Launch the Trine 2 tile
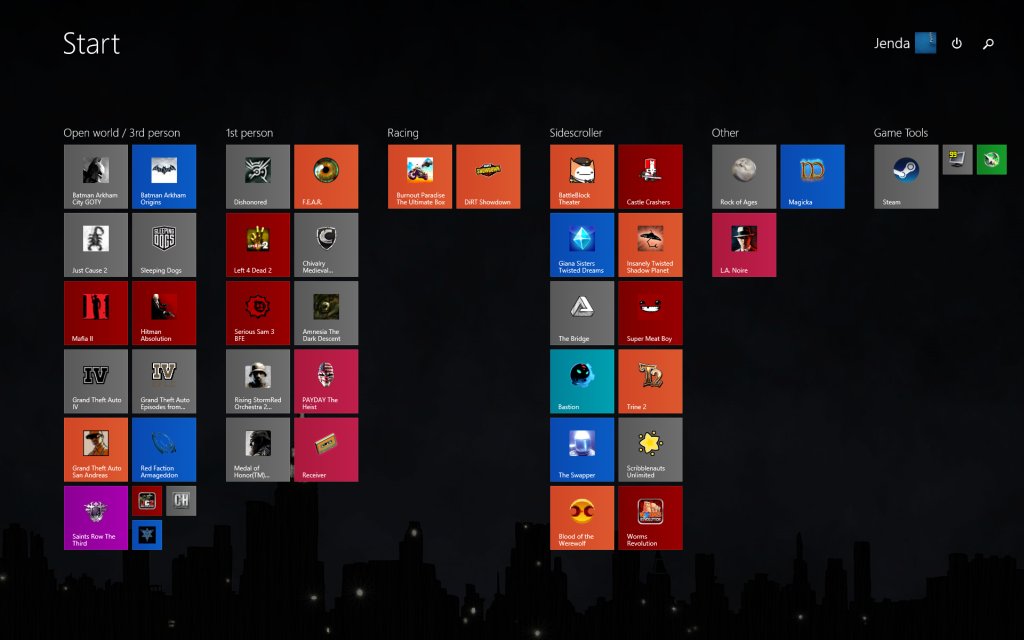Viewport: 1024px width, 640px height. pos(650,381)
